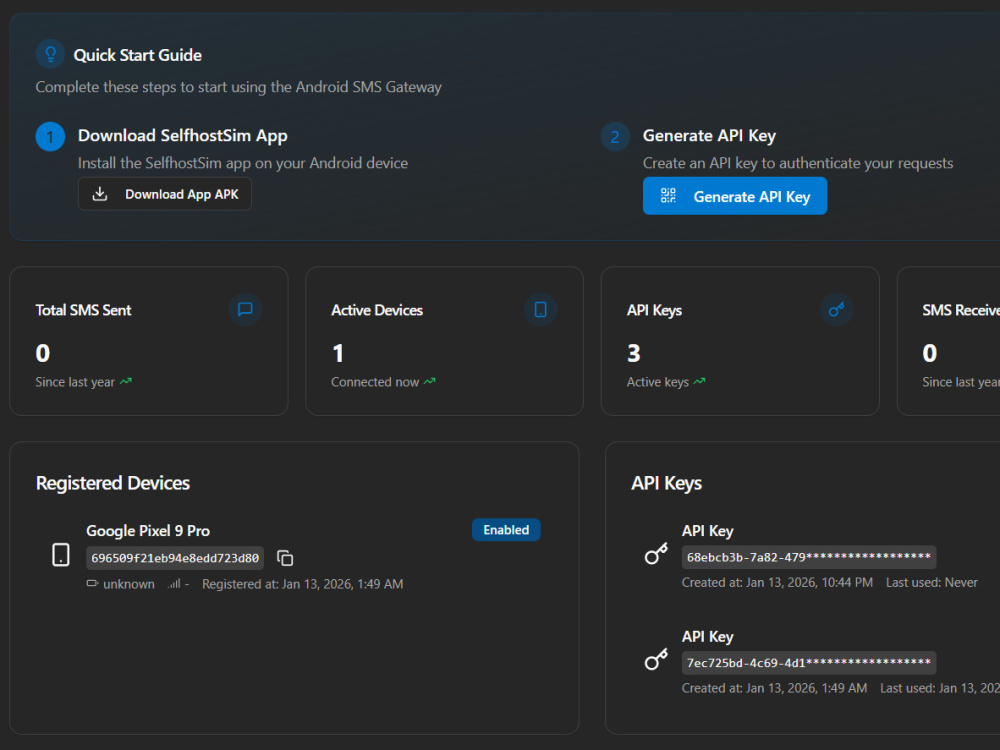Click the API Keys card key icon

click(836, 309)
